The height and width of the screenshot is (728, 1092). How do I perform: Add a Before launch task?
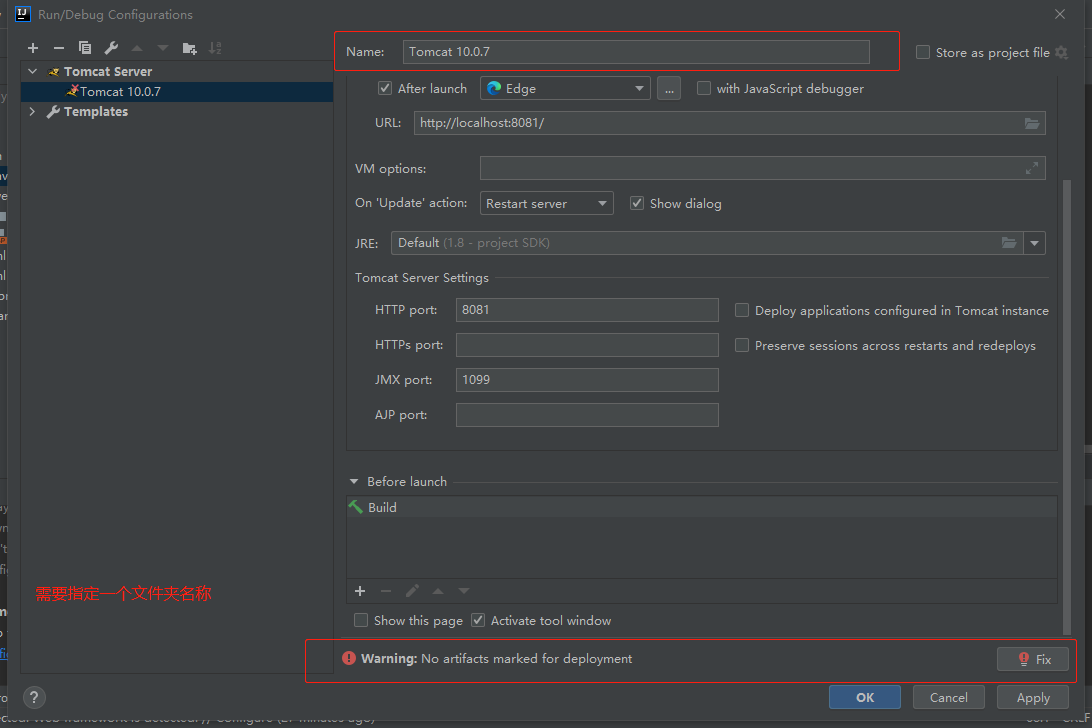[359, 591]
